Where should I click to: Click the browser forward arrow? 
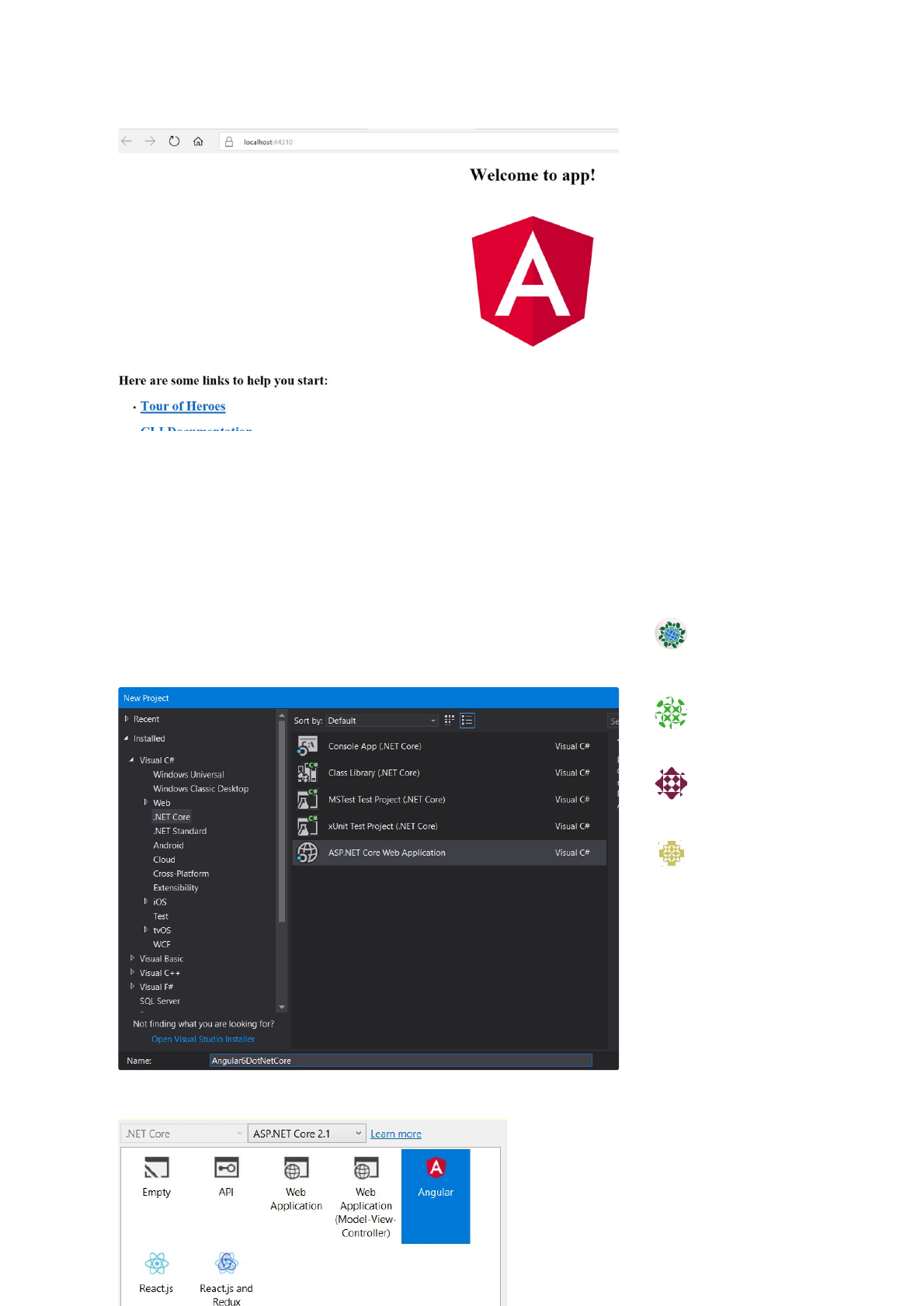coord(151,141)
